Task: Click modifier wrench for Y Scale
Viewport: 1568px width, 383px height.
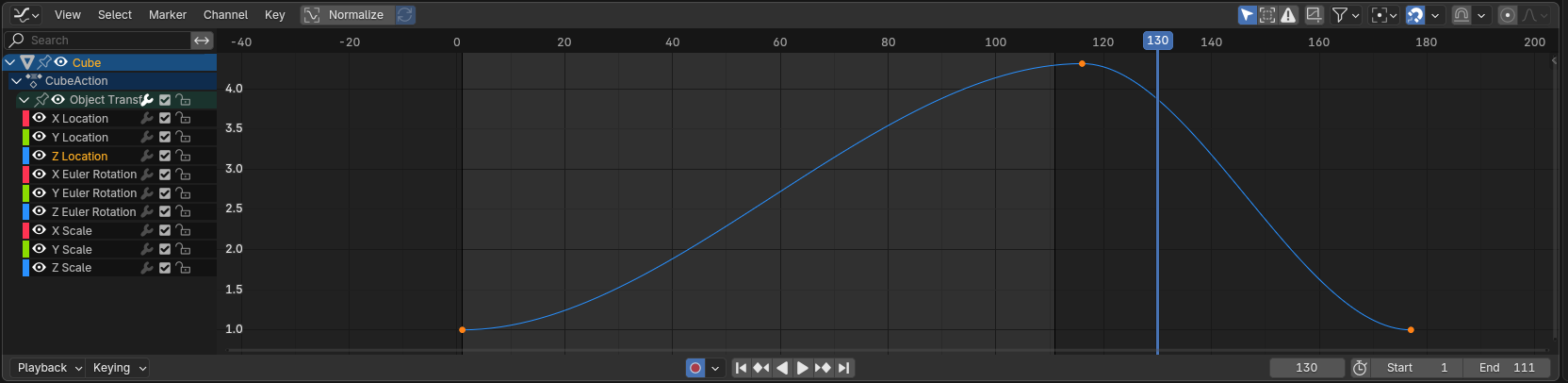Action: click(147, 249)
